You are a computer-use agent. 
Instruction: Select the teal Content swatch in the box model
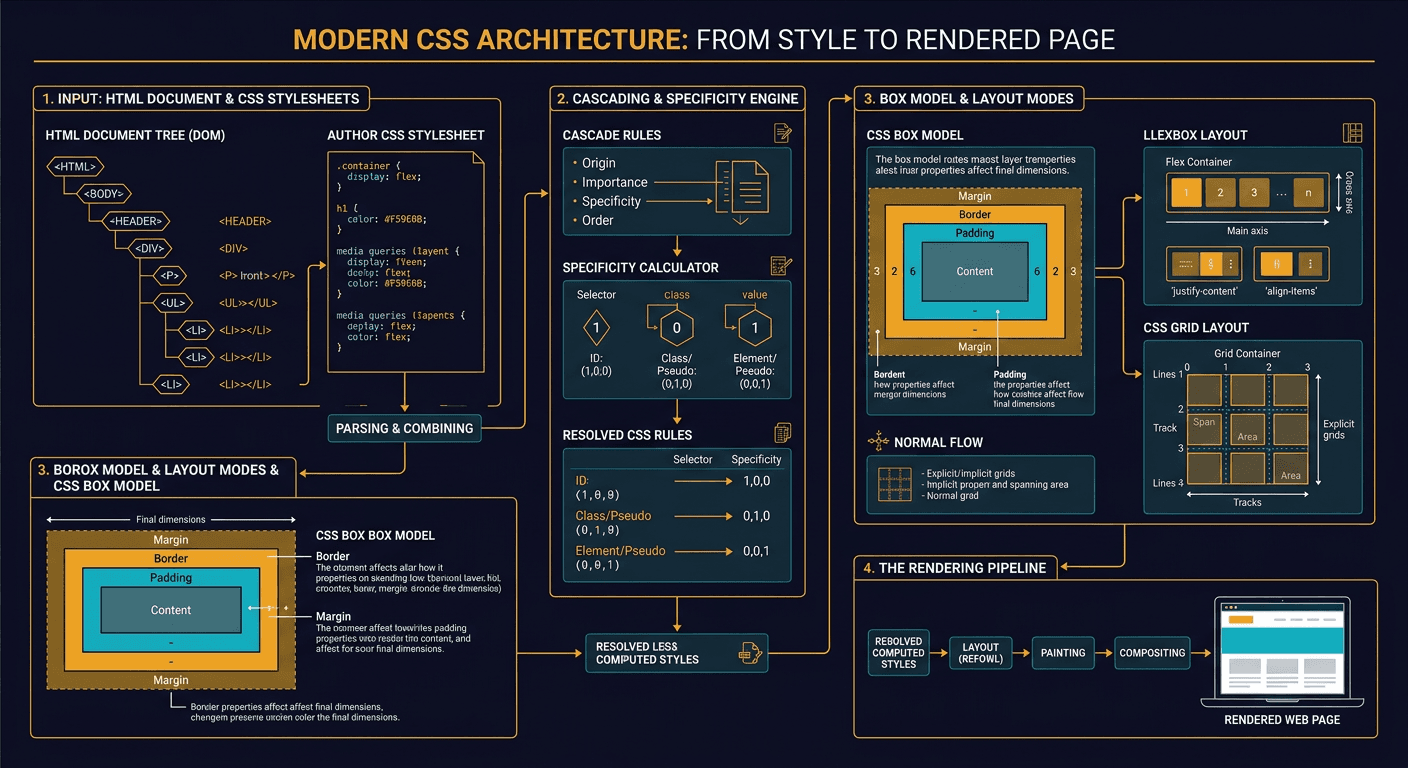click(975, 271)
